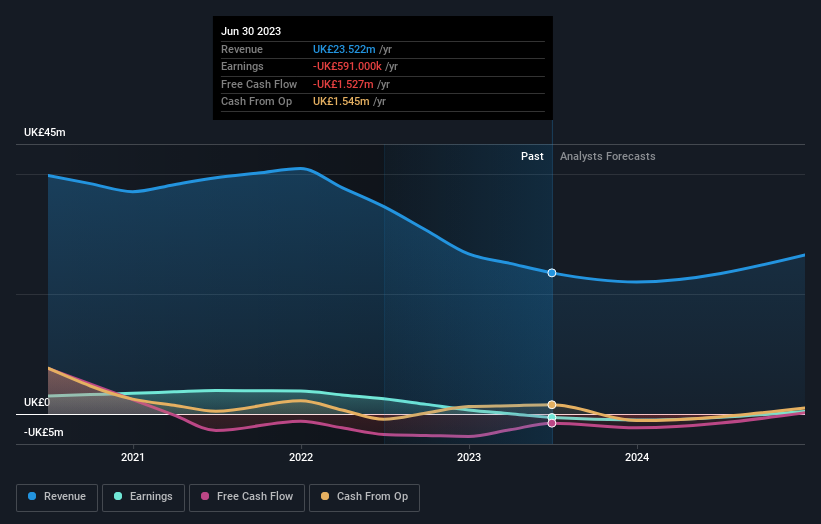Viewport: 821px width, 524px height.
Task: Click the -UK£591.000k earnings value in tooltip
Action: pyautogui.click(x=347, y=66)
